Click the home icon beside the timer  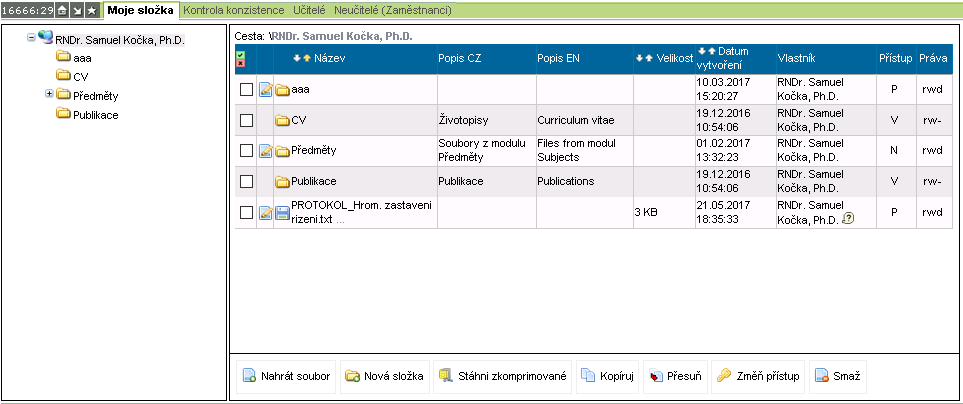(62, 10)
